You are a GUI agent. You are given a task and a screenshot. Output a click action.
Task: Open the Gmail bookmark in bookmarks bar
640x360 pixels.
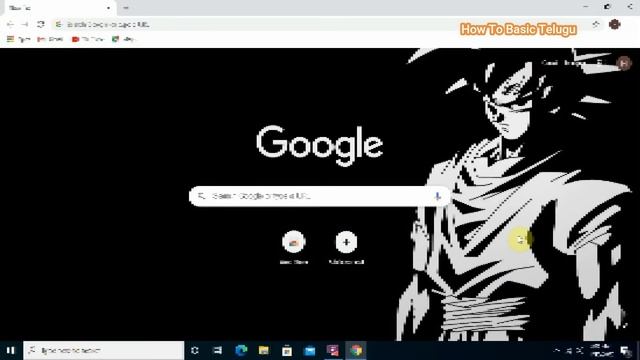point(50,39)
